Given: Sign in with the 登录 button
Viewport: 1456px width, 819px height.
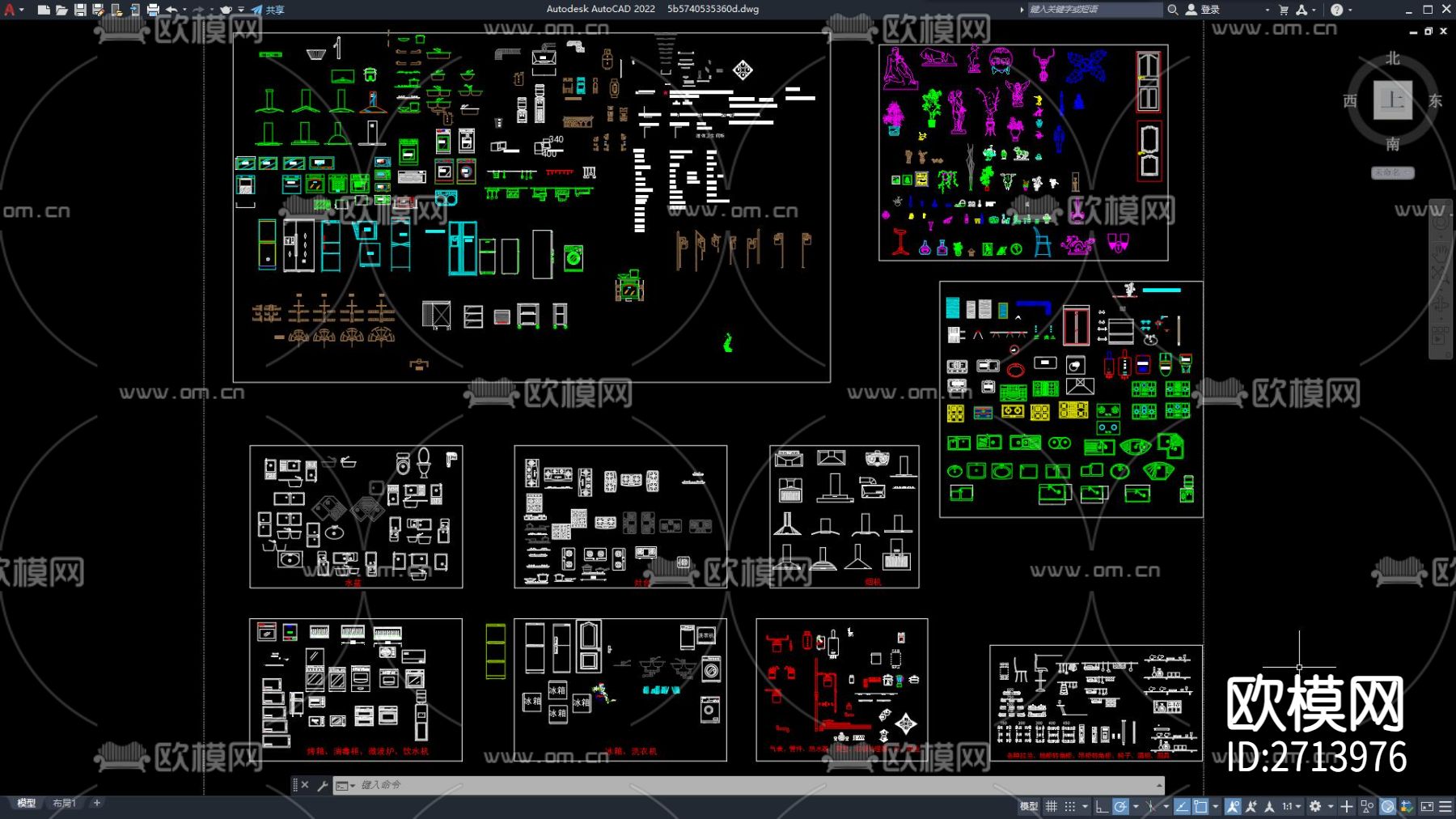Looking at the screenshot, I should [1203, 10].
